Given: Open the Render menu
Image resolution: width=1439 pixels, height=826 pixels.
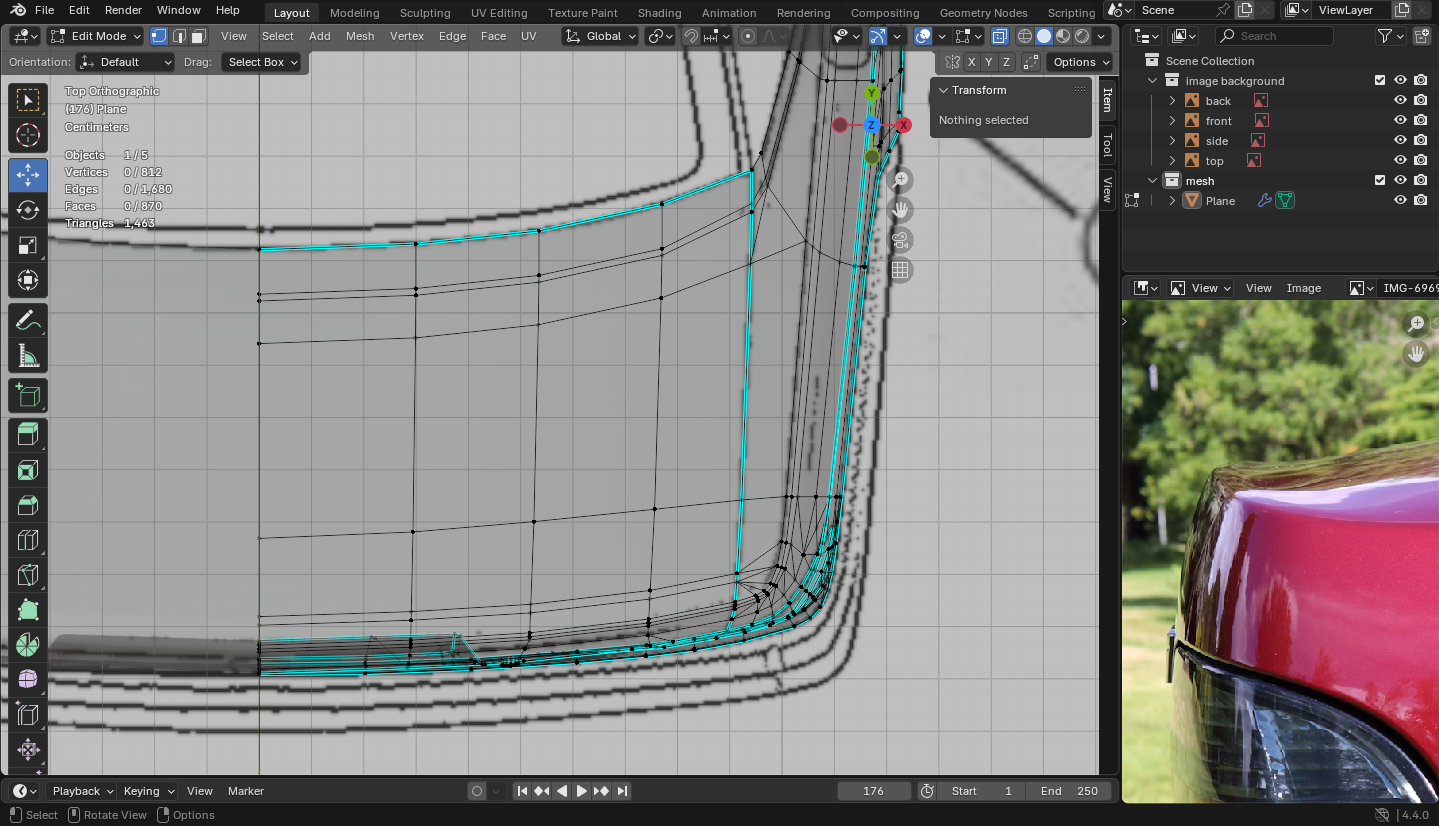Looking at the screenshot, I should coord(123,10).
